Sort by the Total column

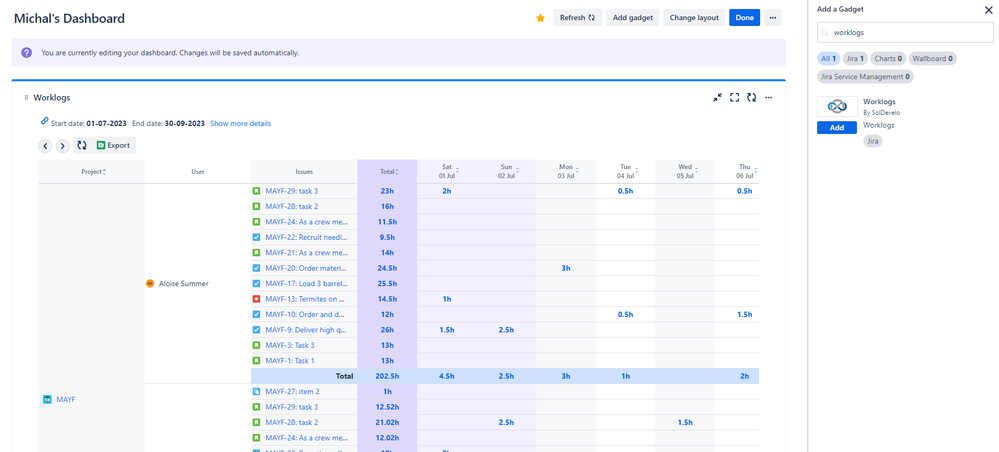(x=385, y=172)
